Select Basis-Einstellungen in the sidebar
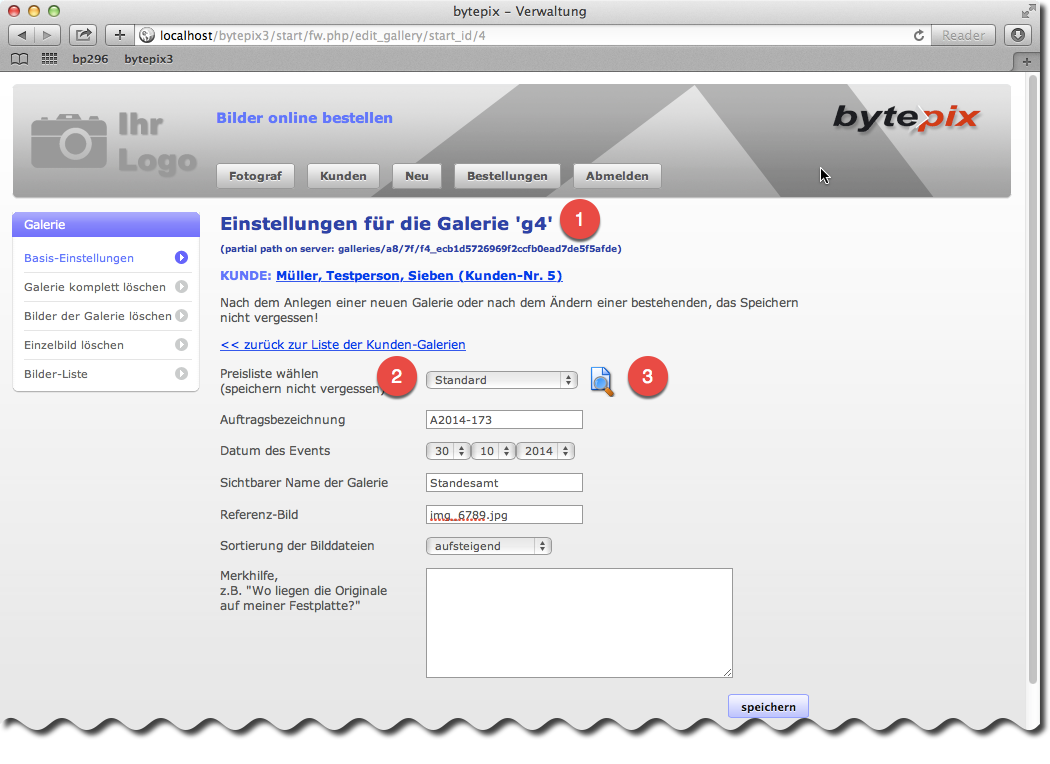The height and width of the screenshot is (764, 1050). point(79,258)
